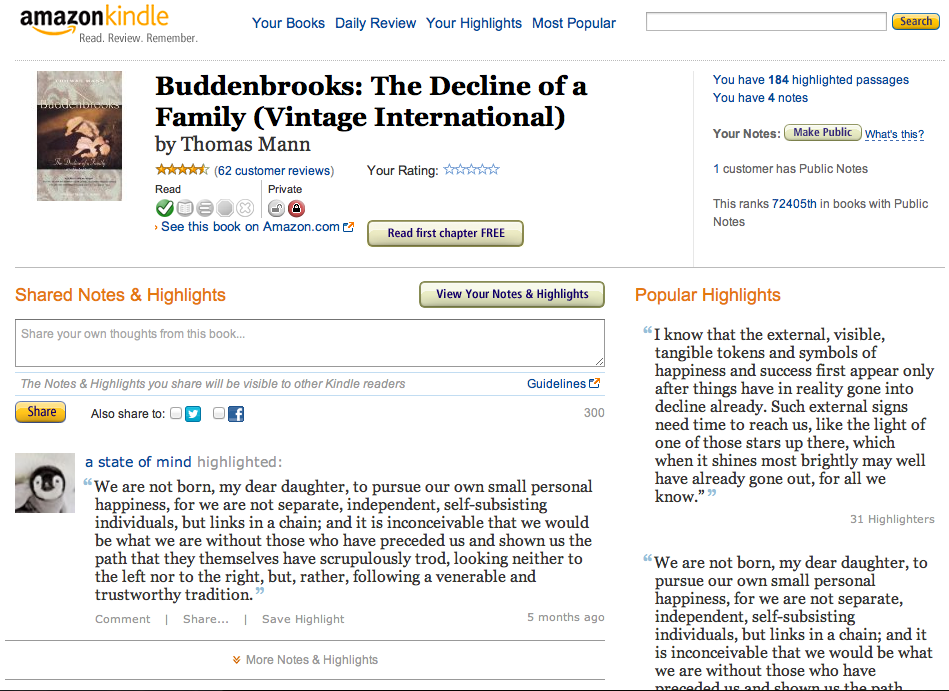Click the open-book reading status icon

(185, 208)
